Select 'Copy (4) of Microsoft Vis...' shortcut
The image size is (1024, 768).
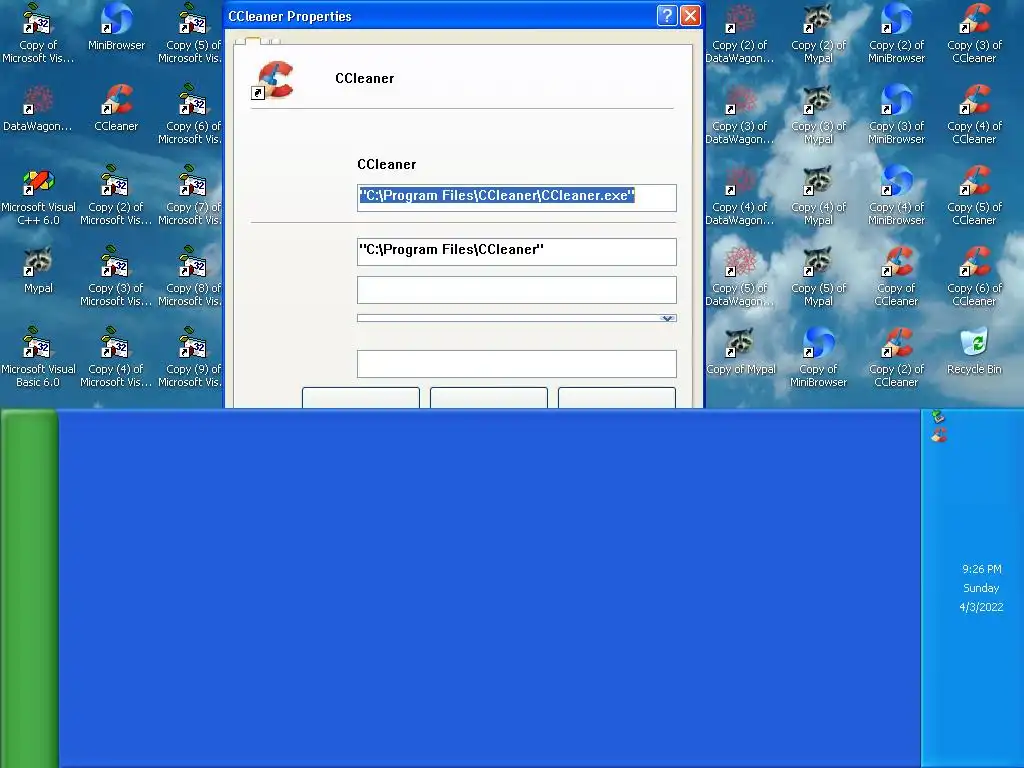[116, 358]
